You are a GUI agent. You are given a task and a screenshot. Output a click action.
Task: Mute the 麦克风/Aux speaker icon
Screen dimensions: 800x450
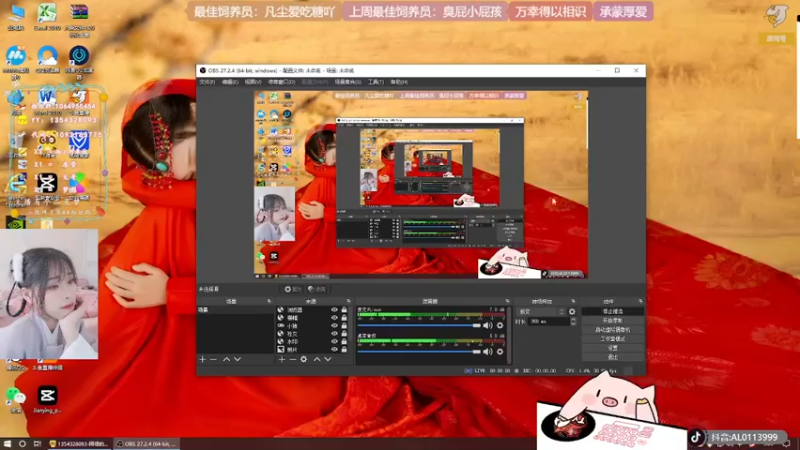(488, 326)
